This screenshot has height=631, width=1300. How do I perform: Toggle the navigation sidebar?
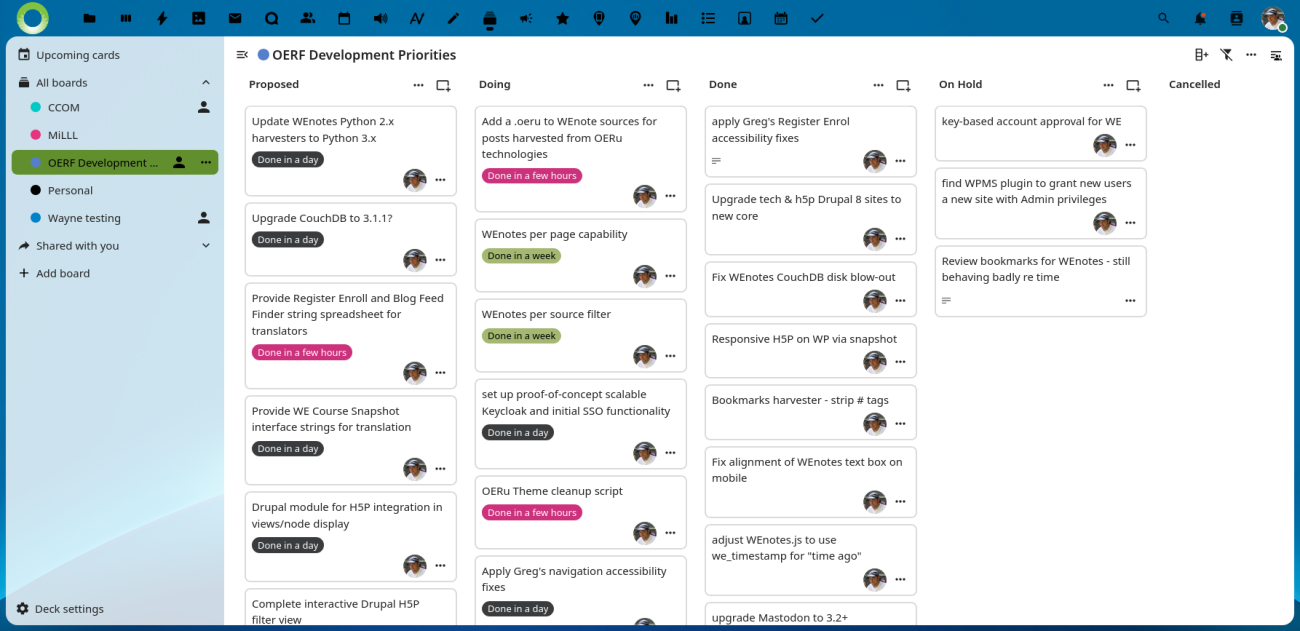click(242, 55)
